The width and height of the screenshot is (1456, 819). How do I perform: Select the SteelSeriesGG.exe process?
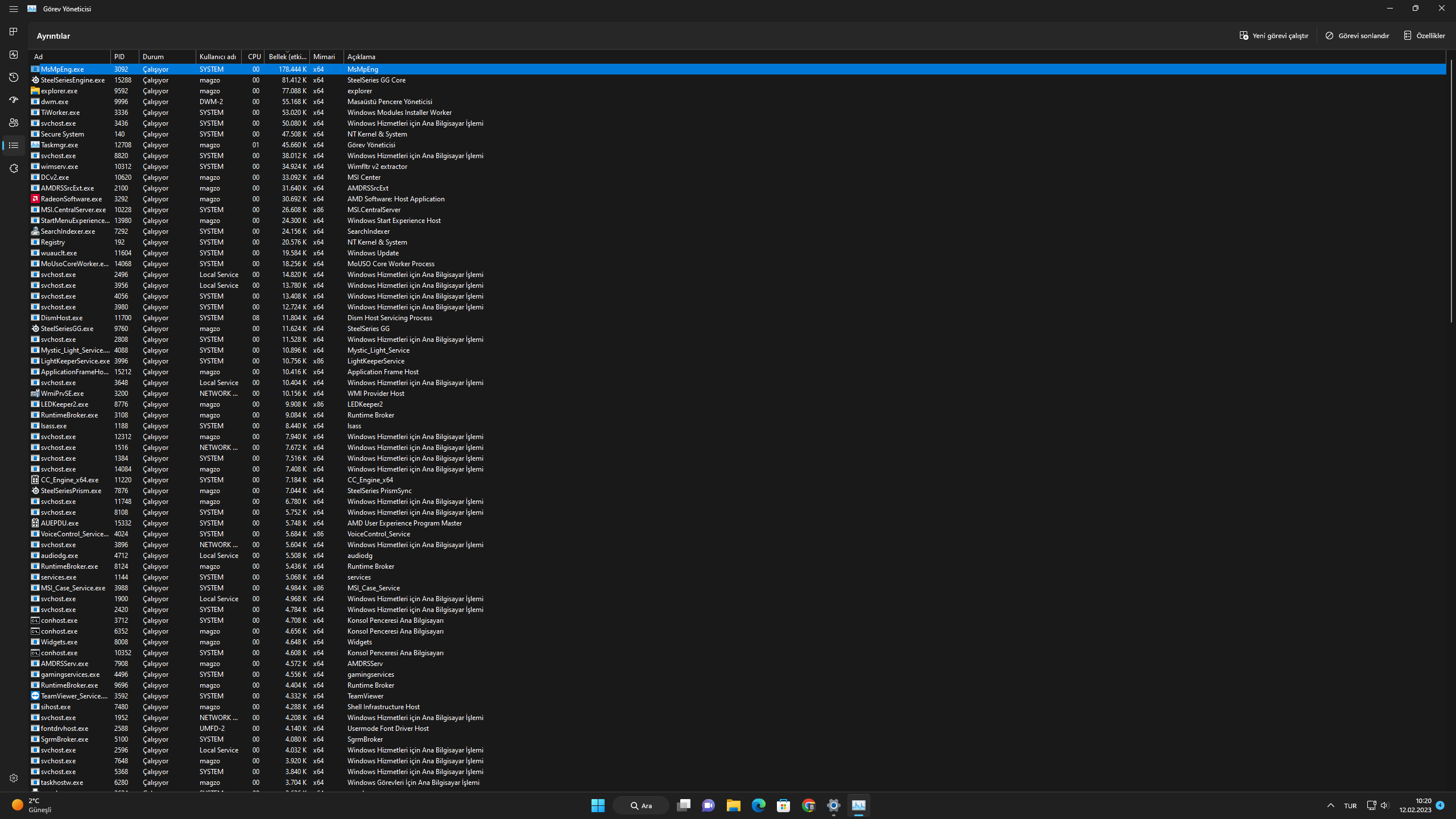click(x=738, y=328)
